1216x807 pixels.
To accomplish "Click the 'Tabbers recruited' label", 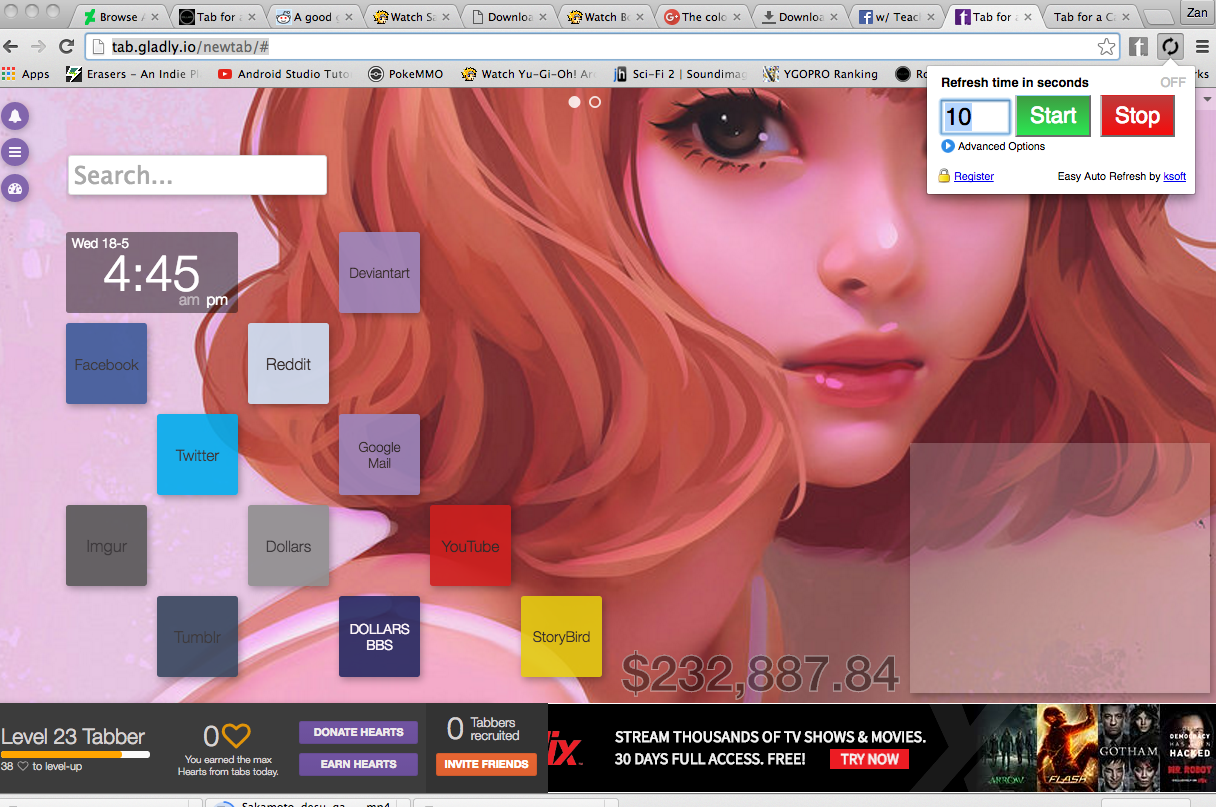I will 495,729.
